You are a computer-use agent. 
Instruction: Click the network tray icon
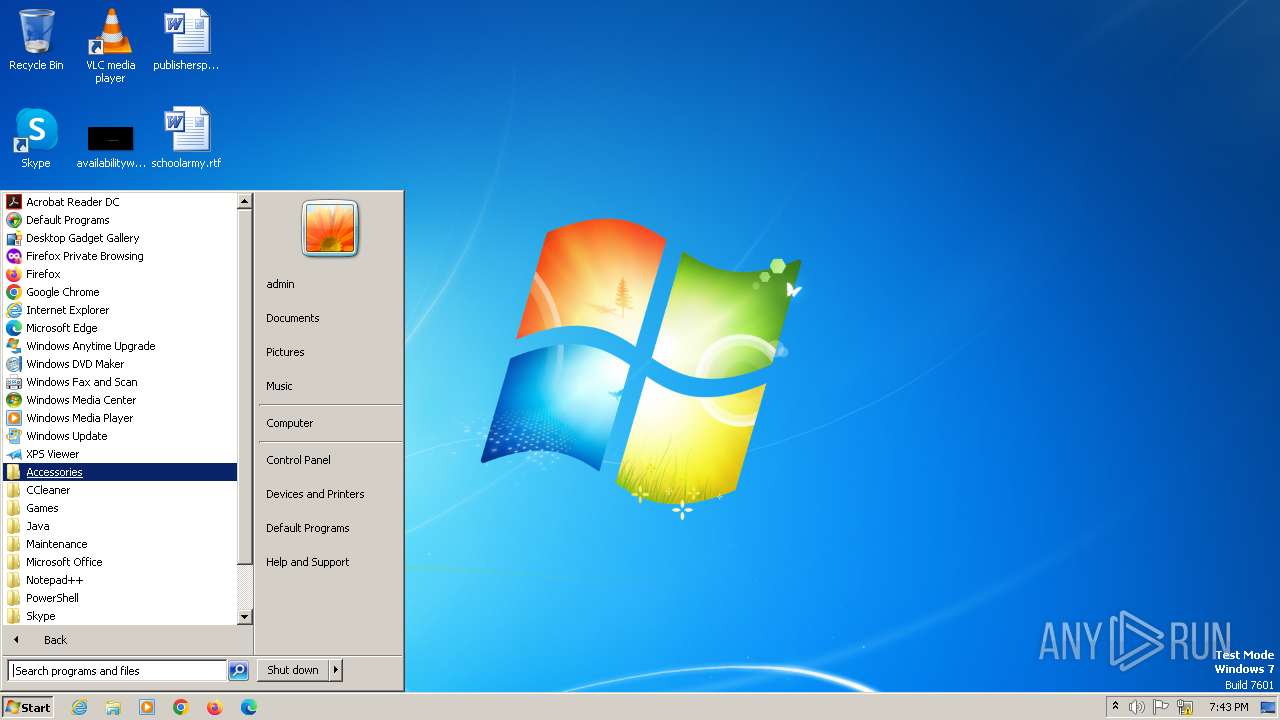coord(1185,707)
